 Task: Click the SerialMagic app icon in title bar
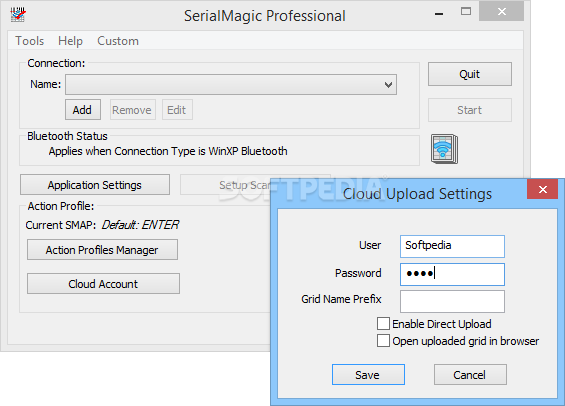coord(18,15)
